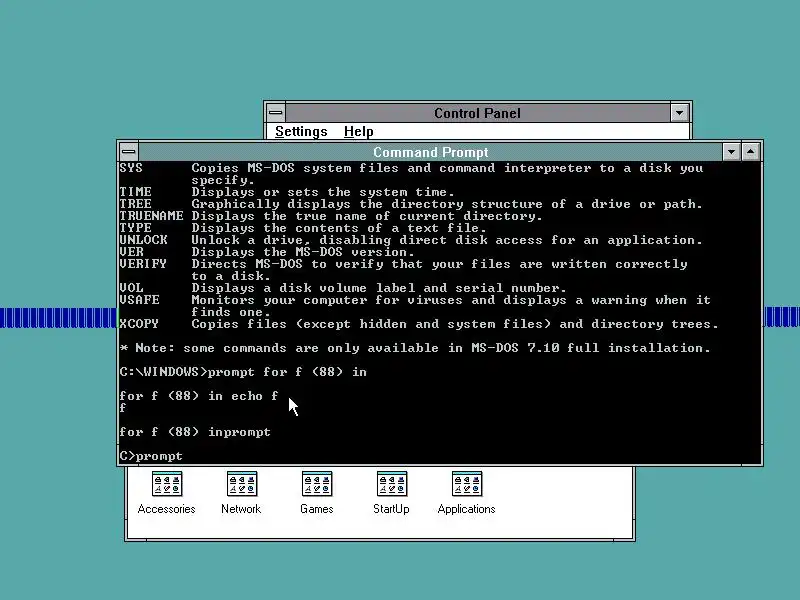800x600 pixels.
Task: Open Control Panel window control menu
Action: click(x=276, y=113)
